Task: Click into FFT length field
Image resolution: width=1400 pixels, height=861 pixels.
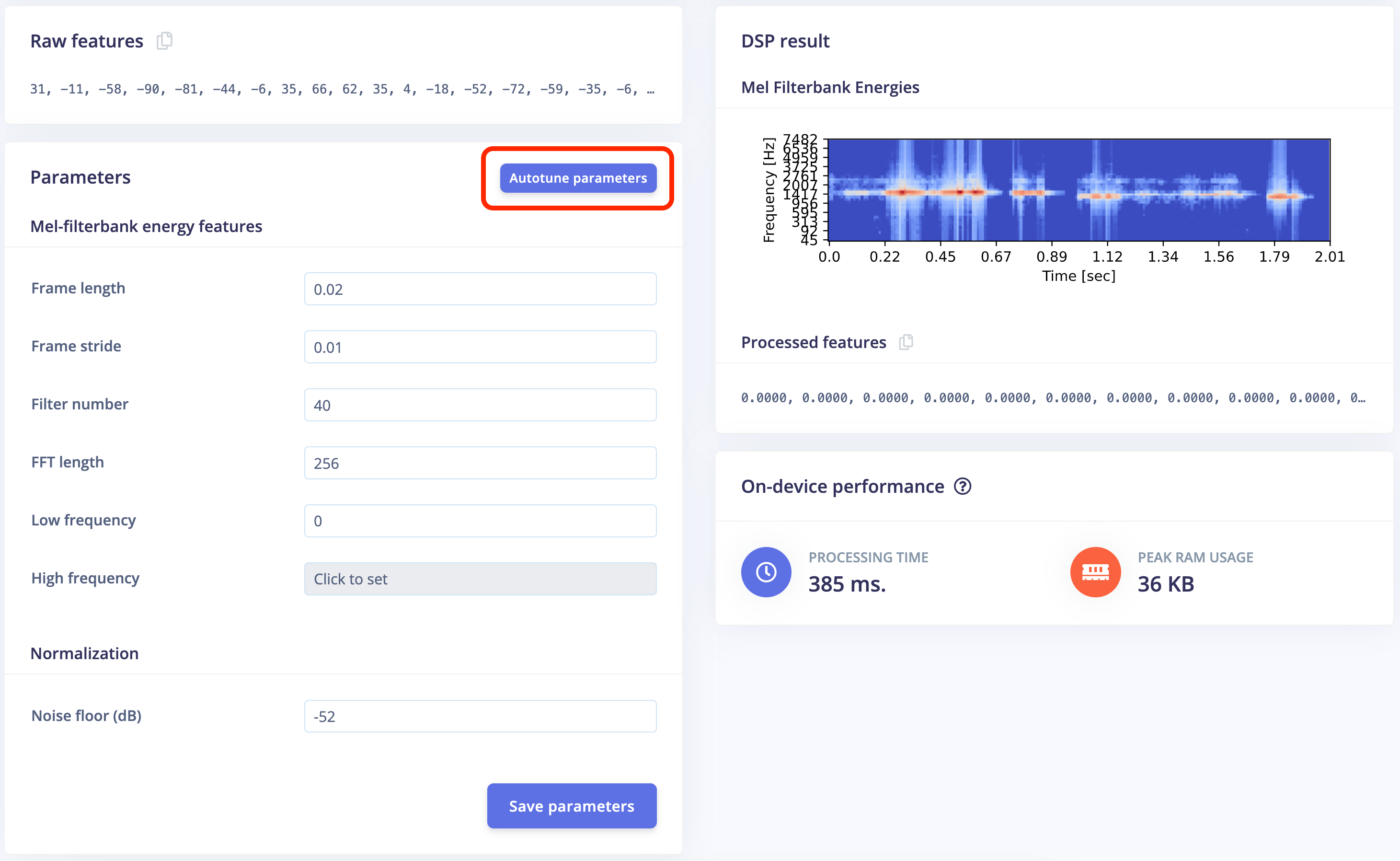Action: [480, 463]
